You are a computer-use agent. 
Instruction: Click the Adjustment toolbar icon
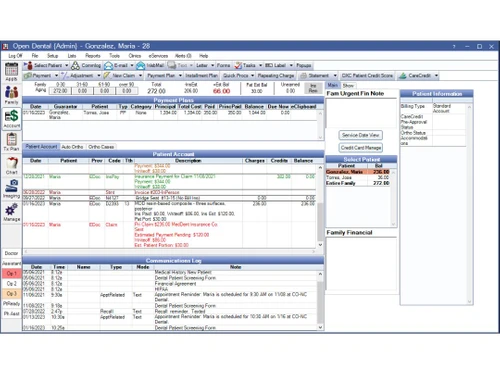(x=65, y=76)
